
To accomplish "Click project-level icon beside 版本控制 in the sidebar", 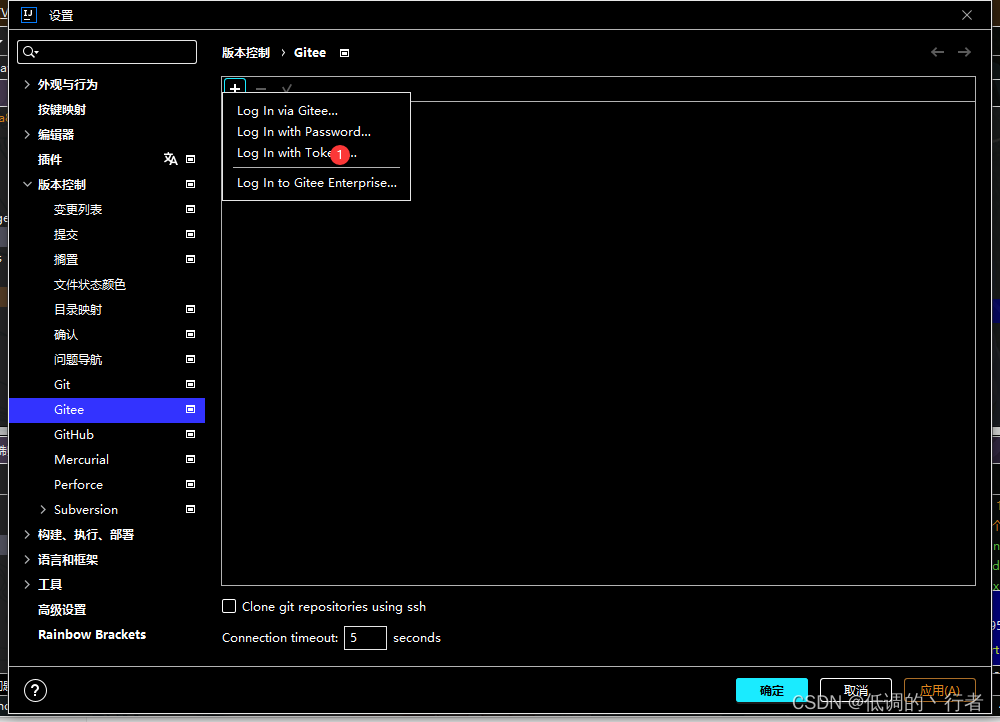I will coord(190,184).
